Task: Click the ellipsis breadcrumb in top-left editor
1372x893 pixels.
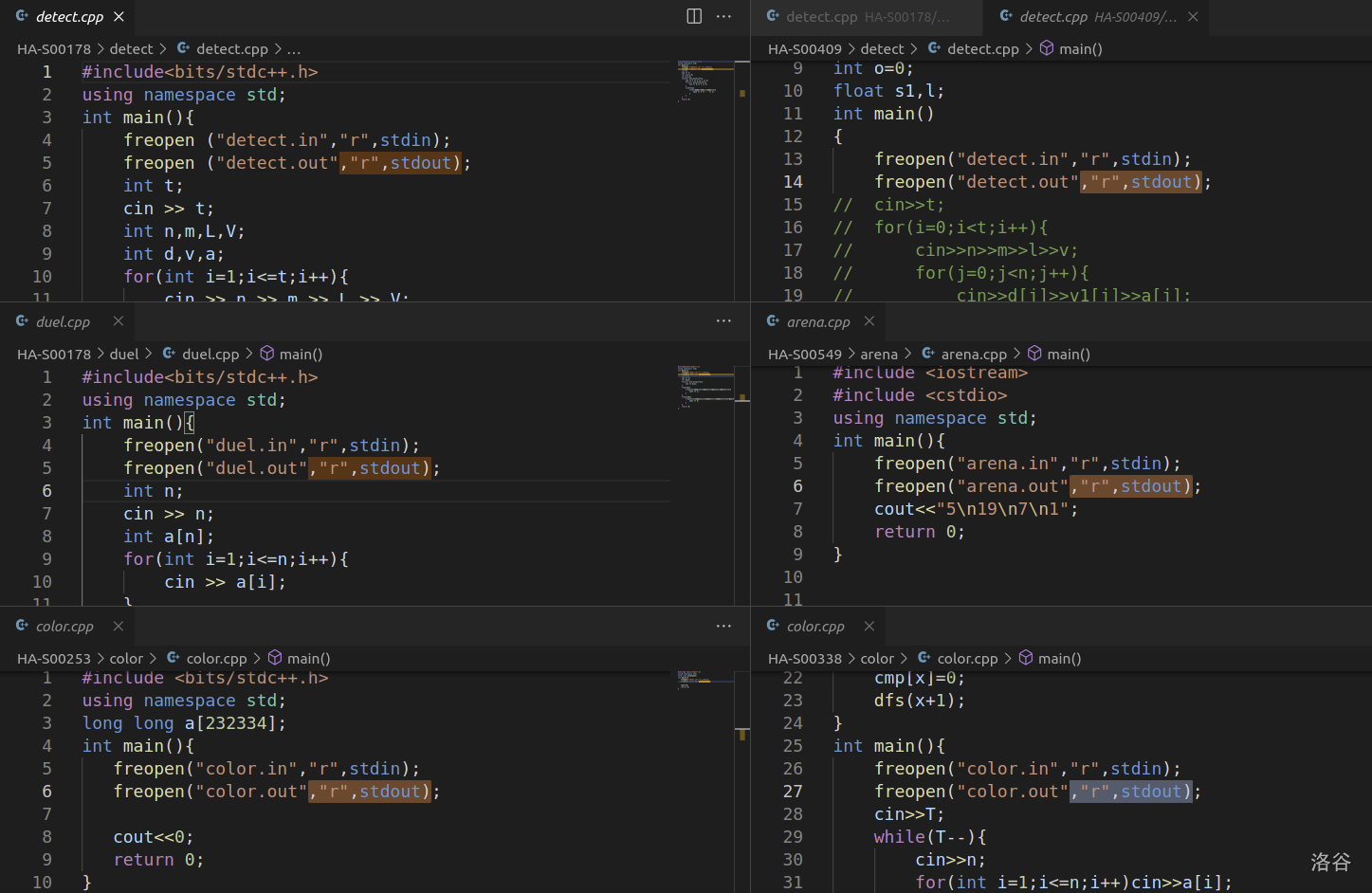Action: coord(294,49)
